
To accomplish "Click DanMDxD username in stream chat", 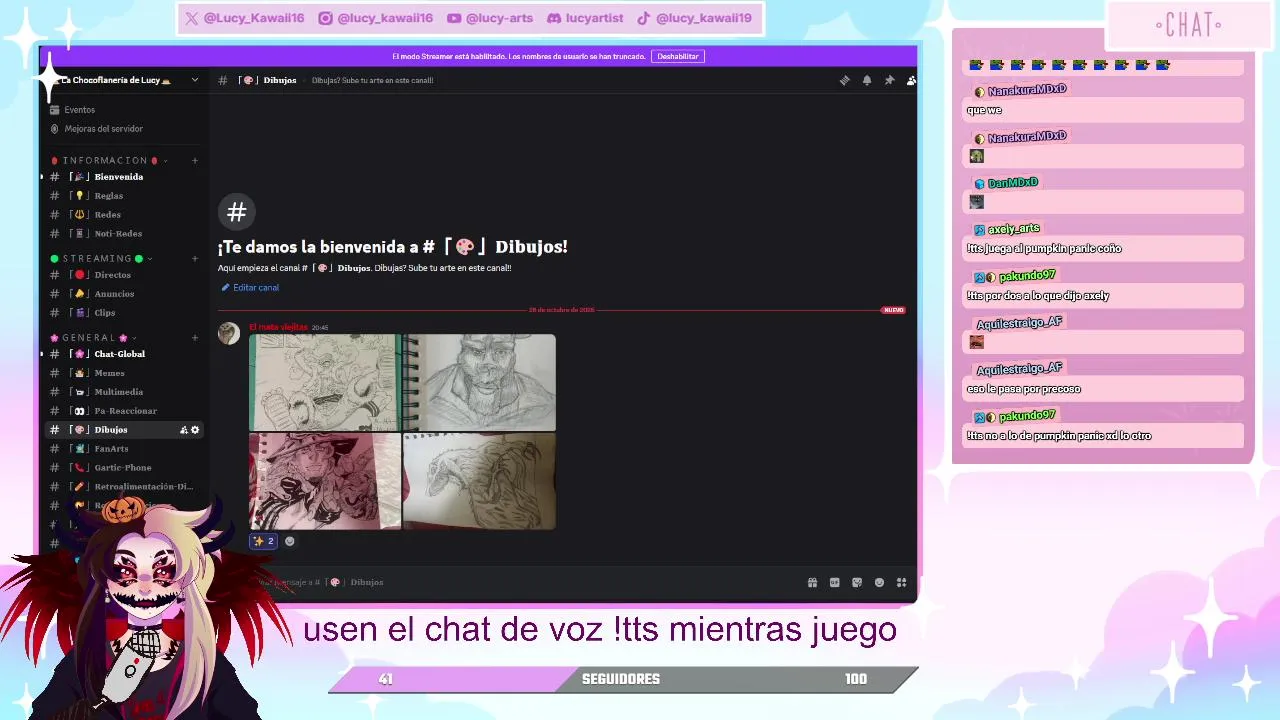I will [1013, 183].
